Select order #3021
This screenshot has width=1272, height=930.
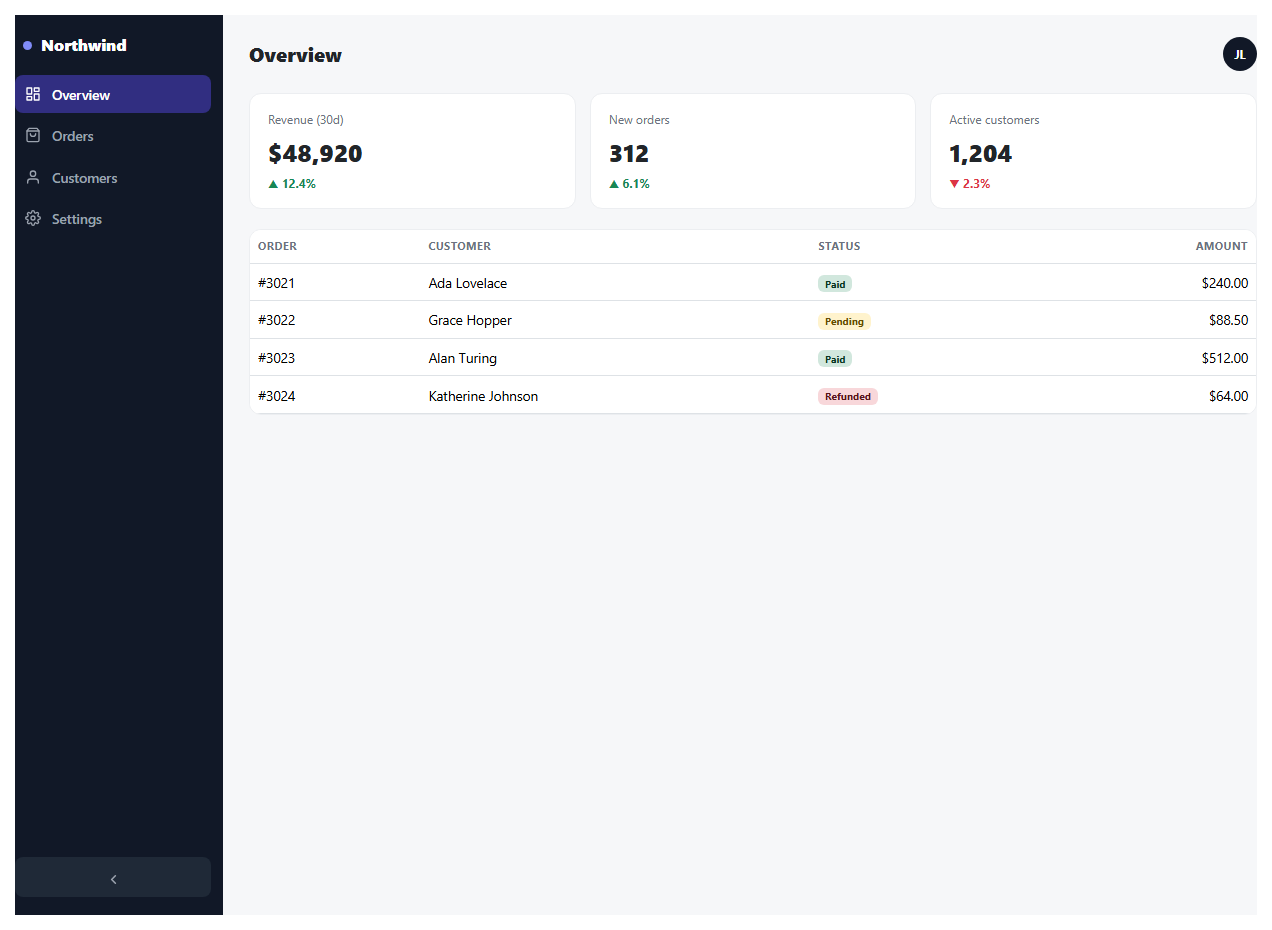click(x=276, y=283)
